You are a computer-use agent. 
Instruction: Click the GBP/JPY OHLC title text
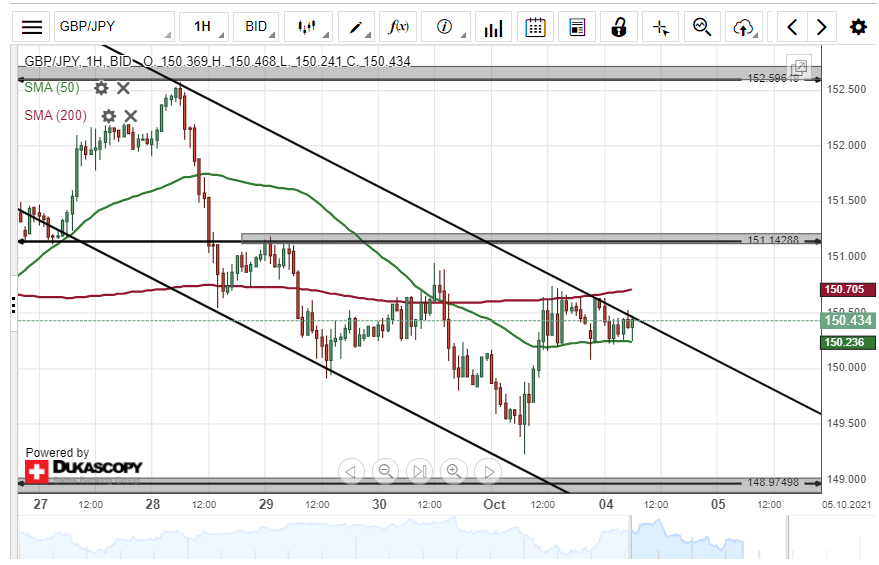coord(218,61)
